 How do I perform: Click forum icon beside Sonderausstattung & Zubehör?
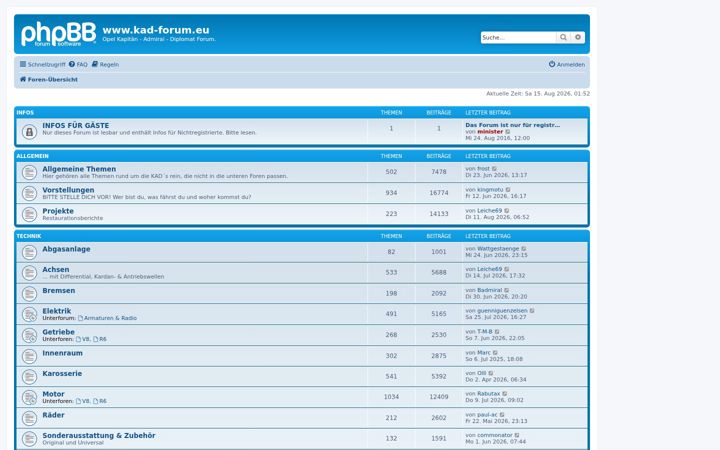tap(29, 439)
